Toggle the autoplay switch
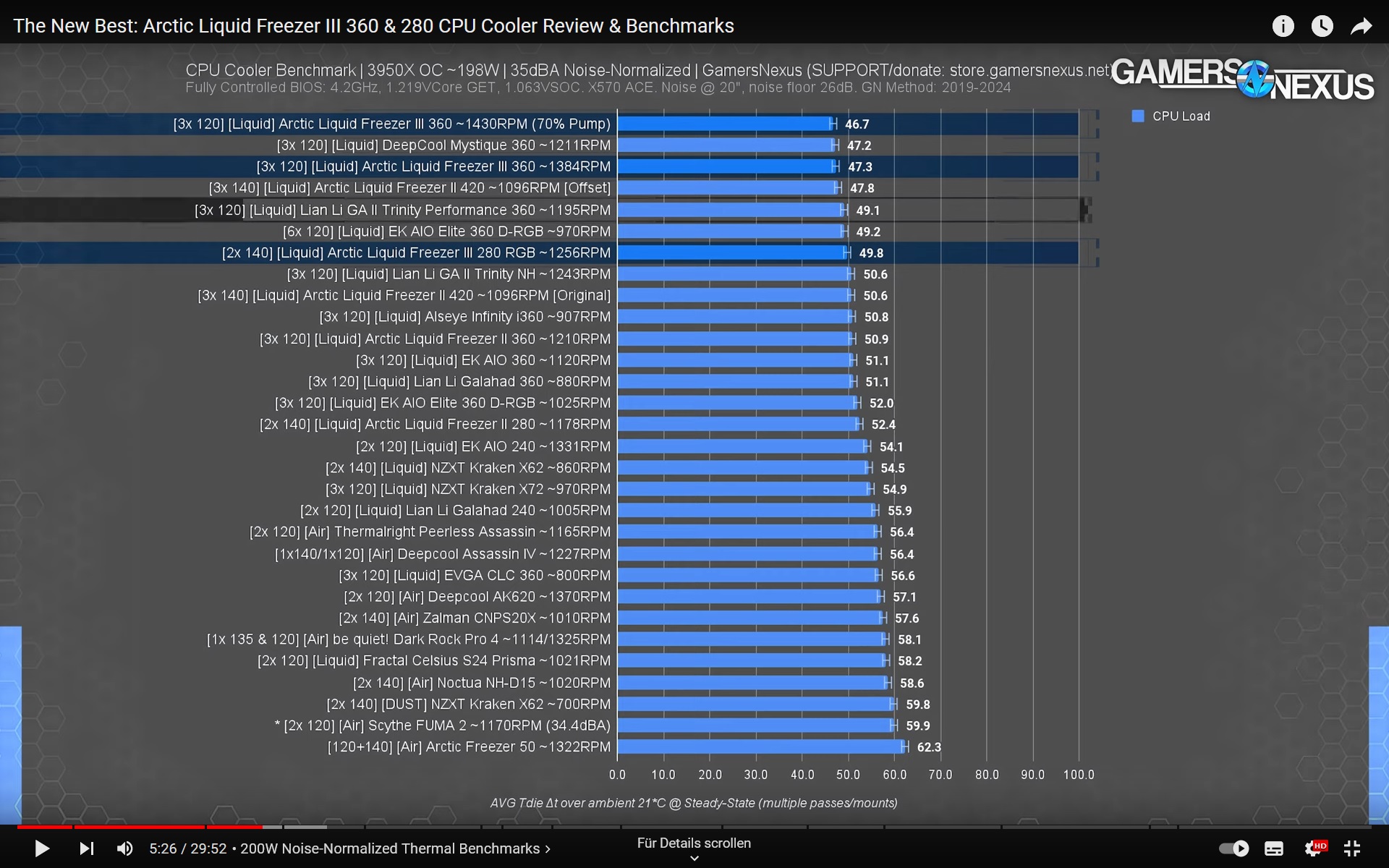 tap(1233, 848)
